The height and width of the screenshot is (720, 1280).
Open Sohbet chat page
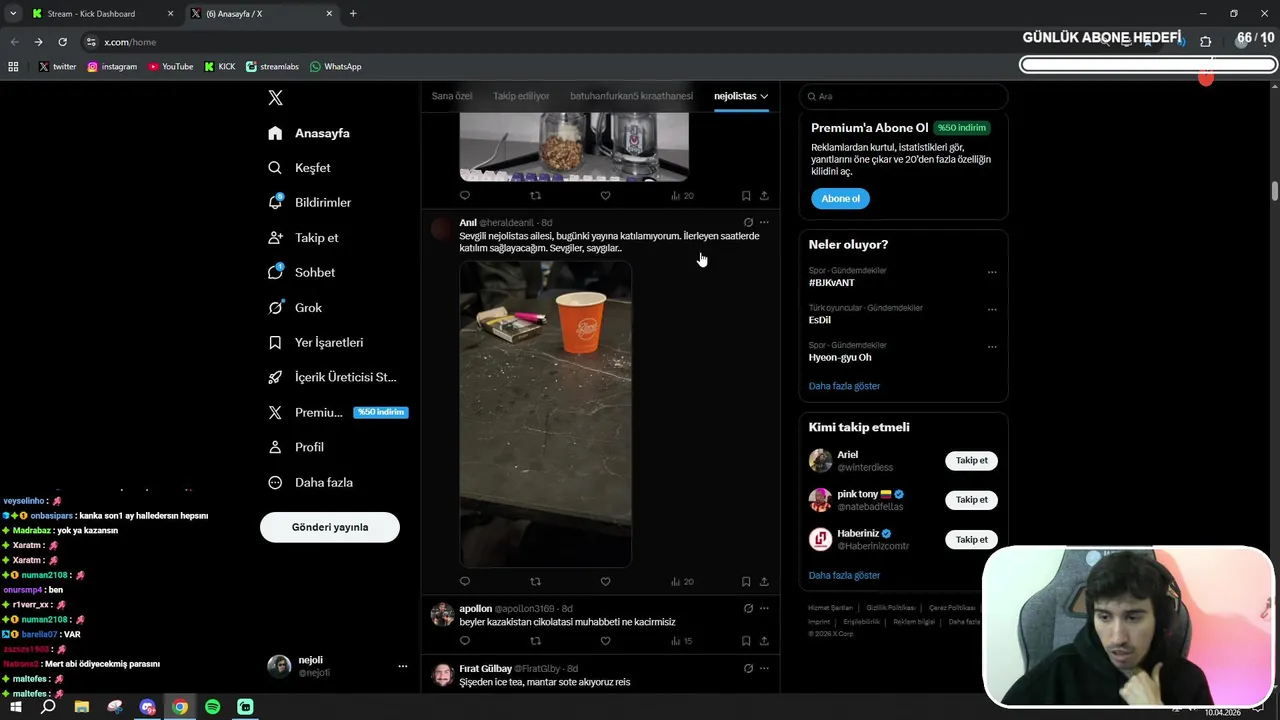[x=301, y=272]
